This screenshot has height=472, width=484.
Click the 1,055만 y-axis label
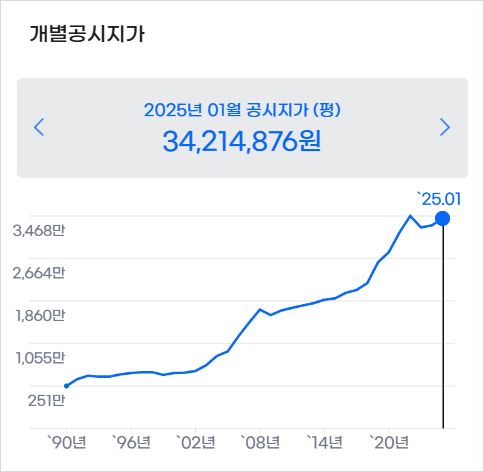40,358
